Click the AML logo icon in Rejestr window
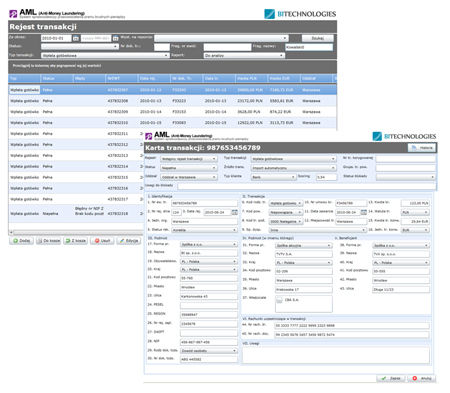 tap(13, 14)
